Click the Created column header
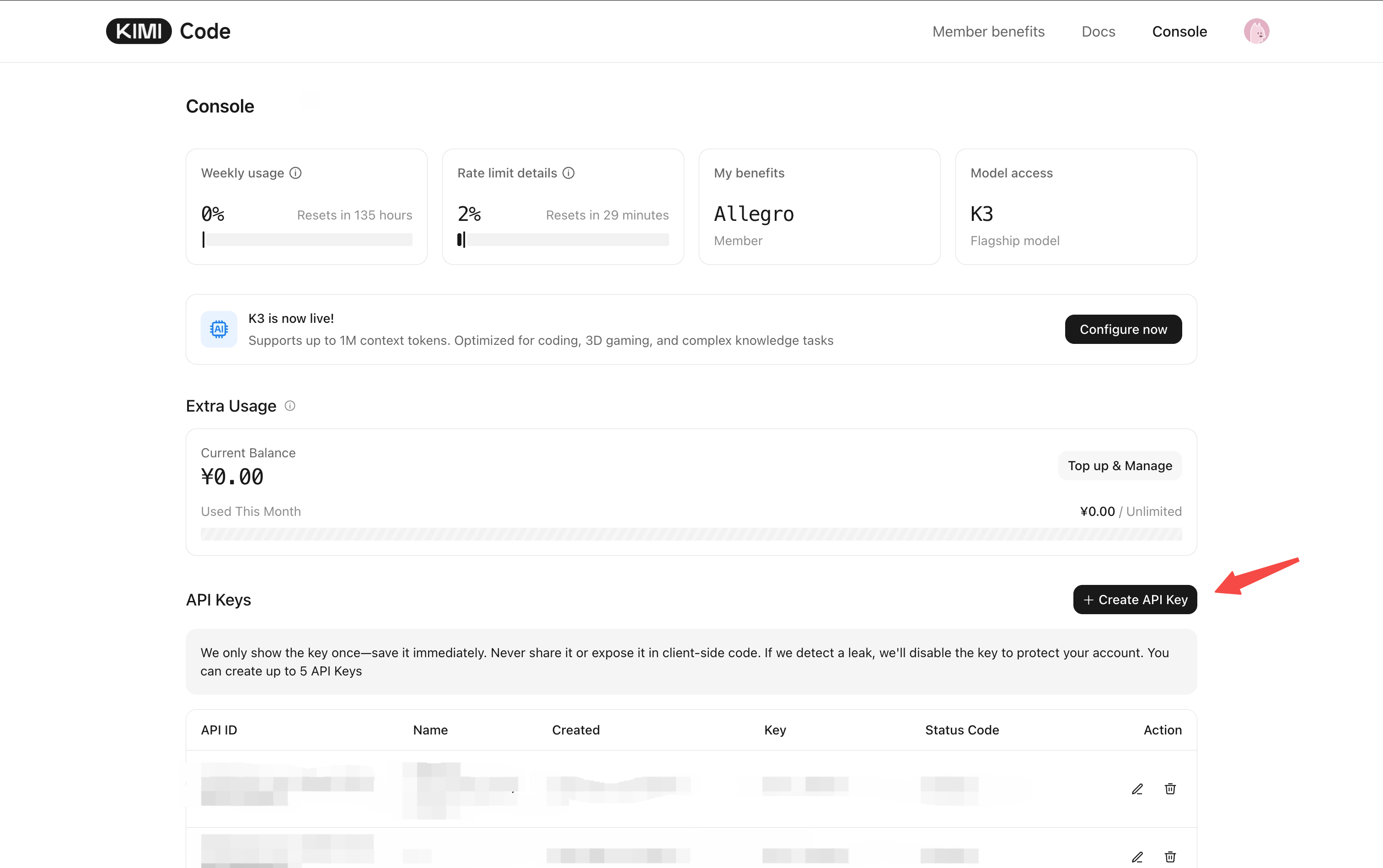Image resolution: width=1383 pixels, height=868 pixels. tap(576, 730)
